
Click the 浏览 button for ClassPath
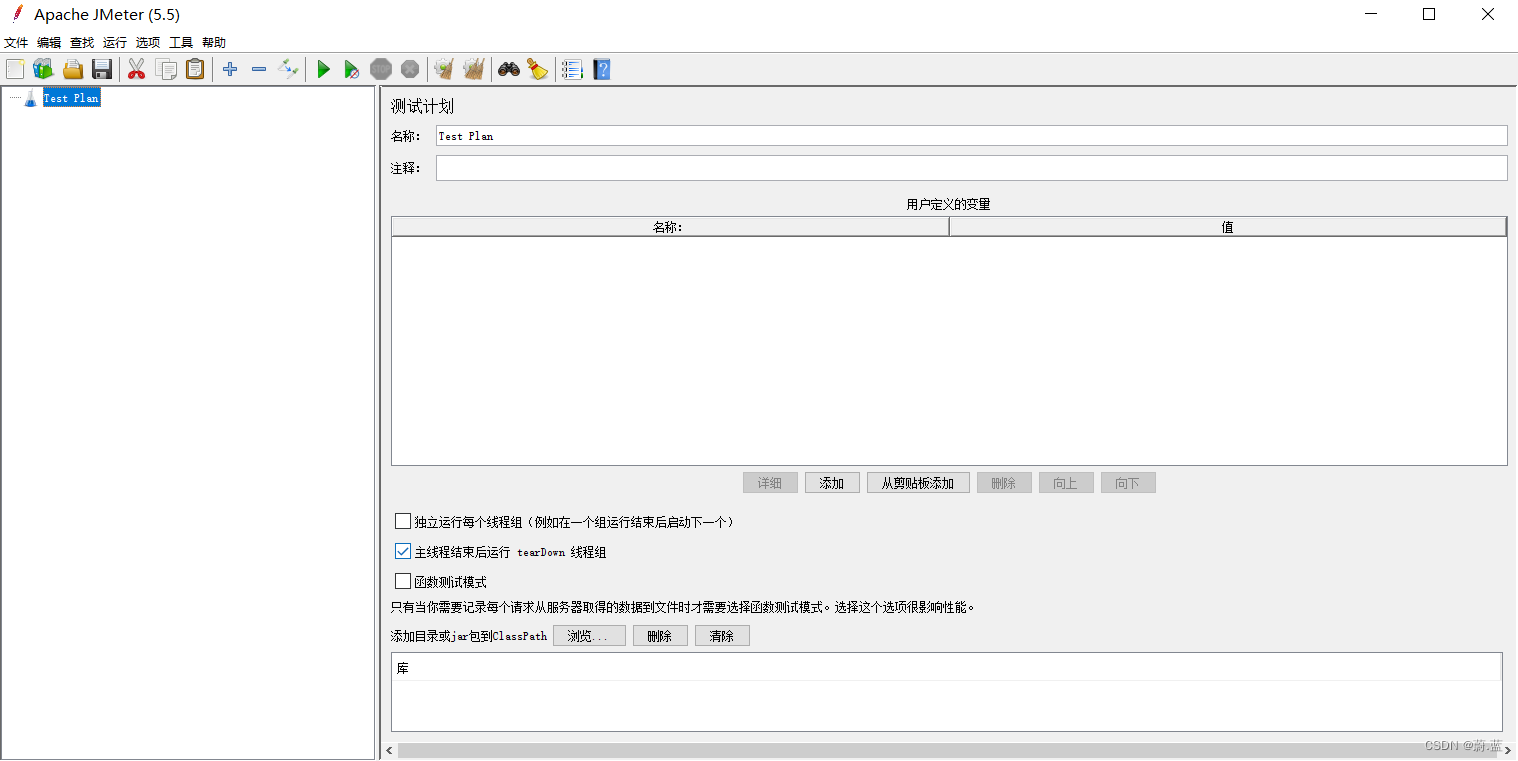pos(589,635)
